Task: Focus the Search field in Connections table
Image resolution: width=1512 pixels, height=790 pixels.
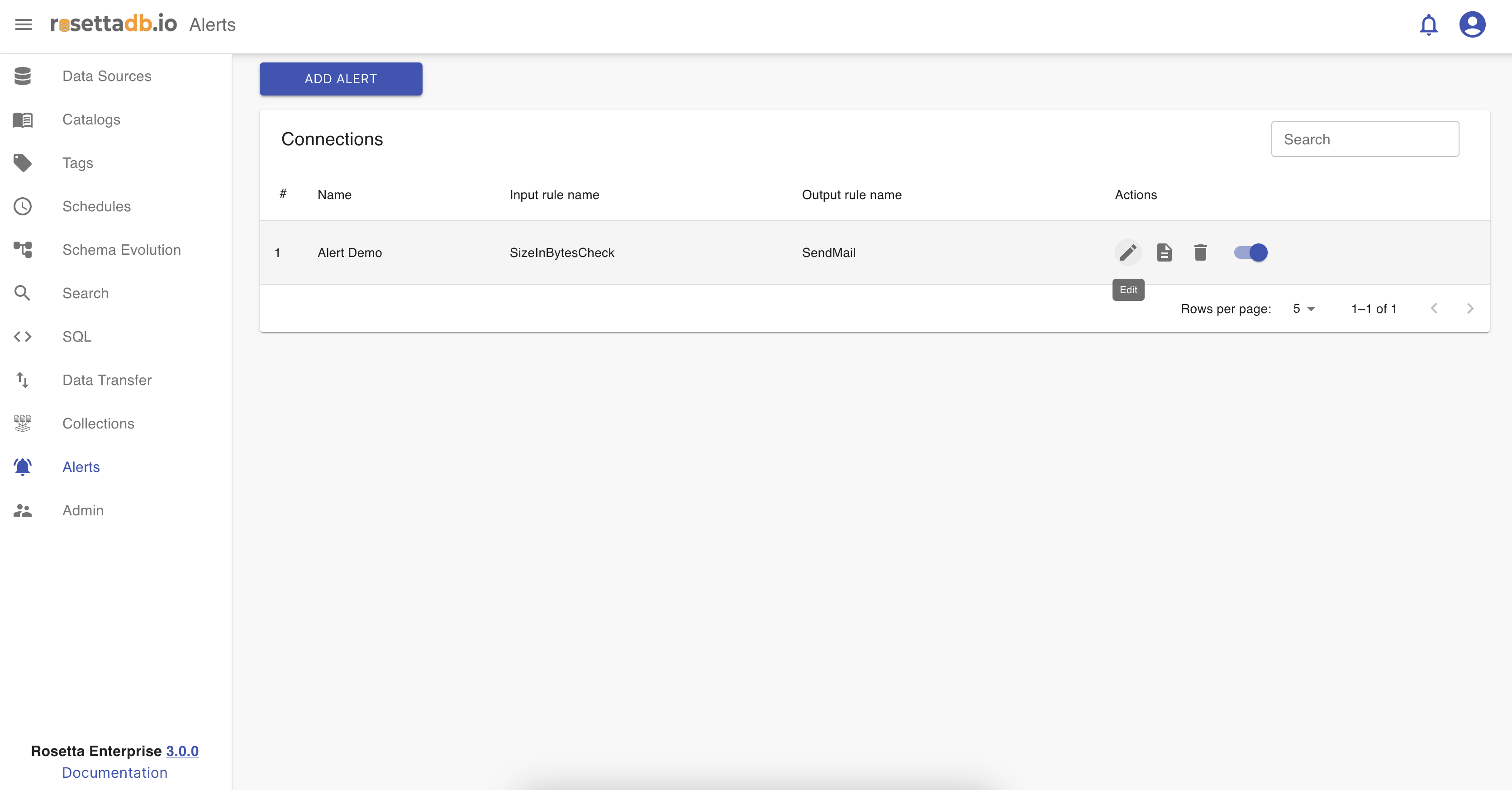Action: tap(1365, 139)
